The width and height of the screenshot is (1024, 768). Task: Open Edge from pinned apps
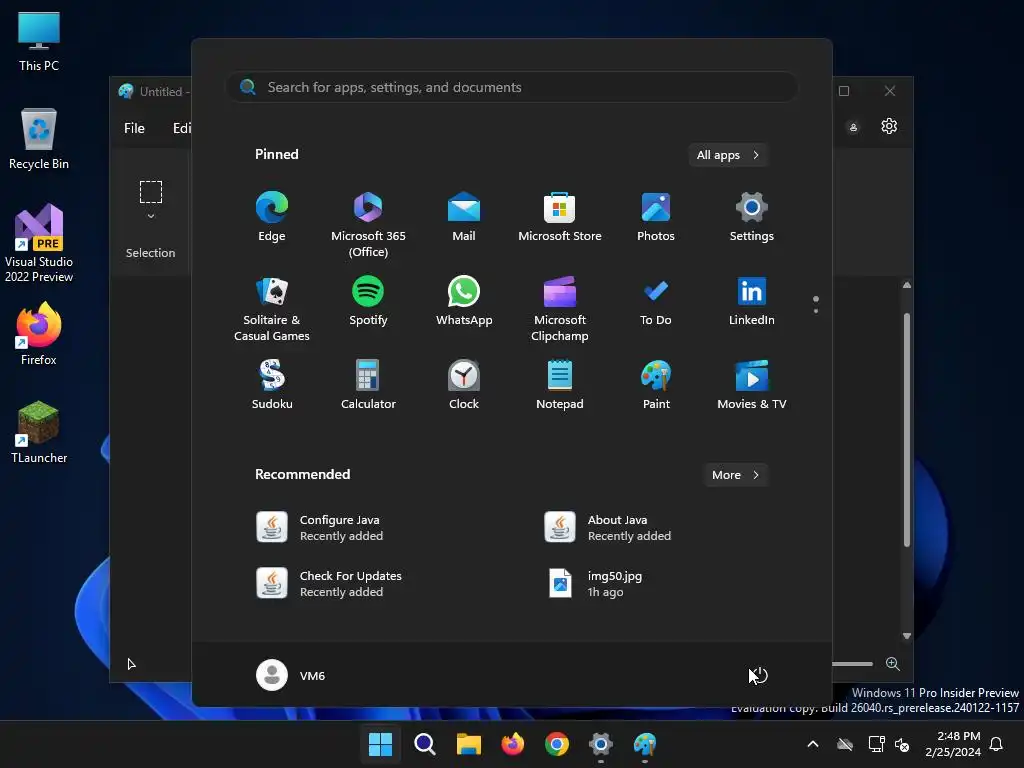click(x=272, y=217)
